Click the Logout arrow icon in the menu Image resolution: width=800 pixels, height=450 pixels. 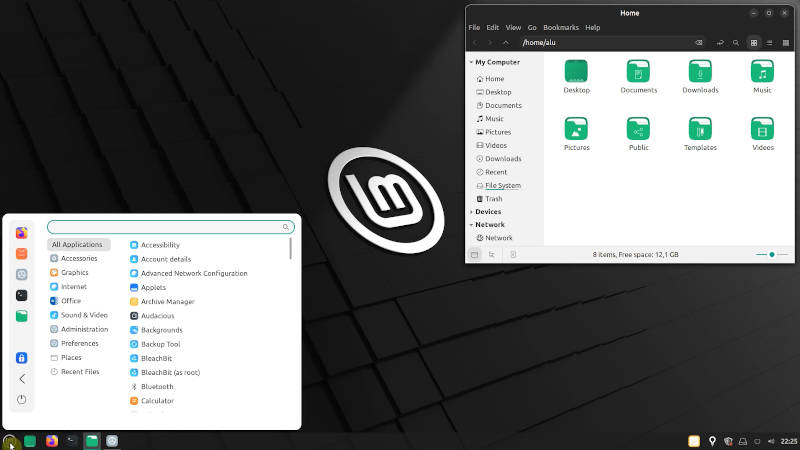21,379
